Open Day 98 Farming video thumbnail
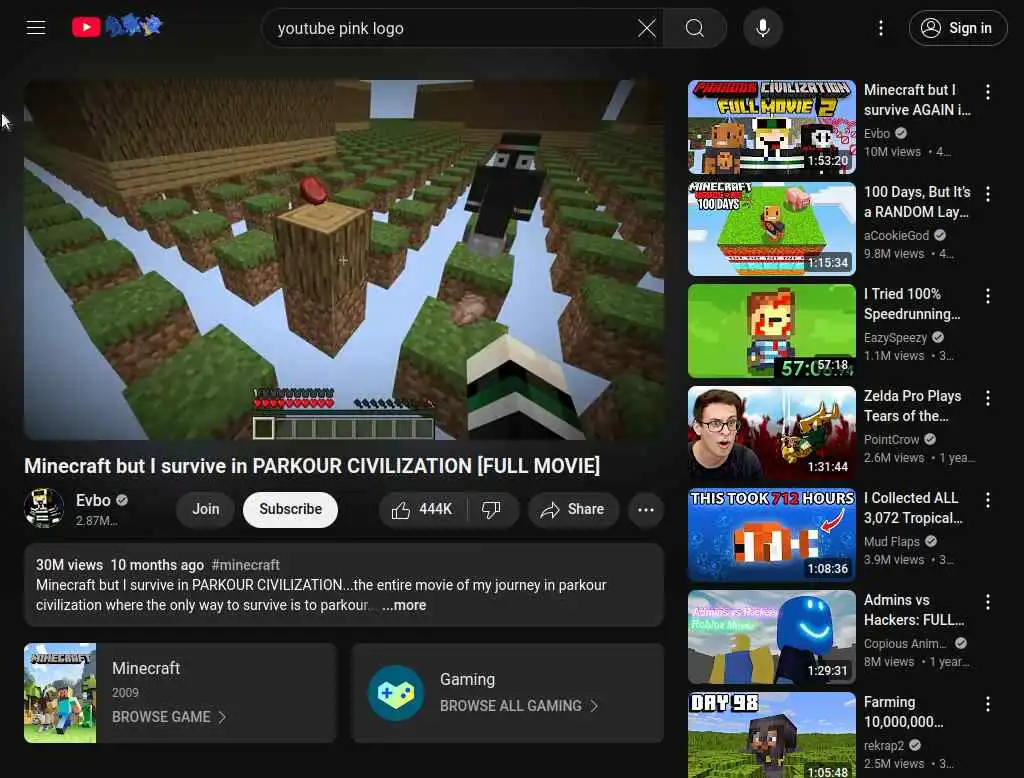Screen dimensions: 1024x778 coord(771,735)
